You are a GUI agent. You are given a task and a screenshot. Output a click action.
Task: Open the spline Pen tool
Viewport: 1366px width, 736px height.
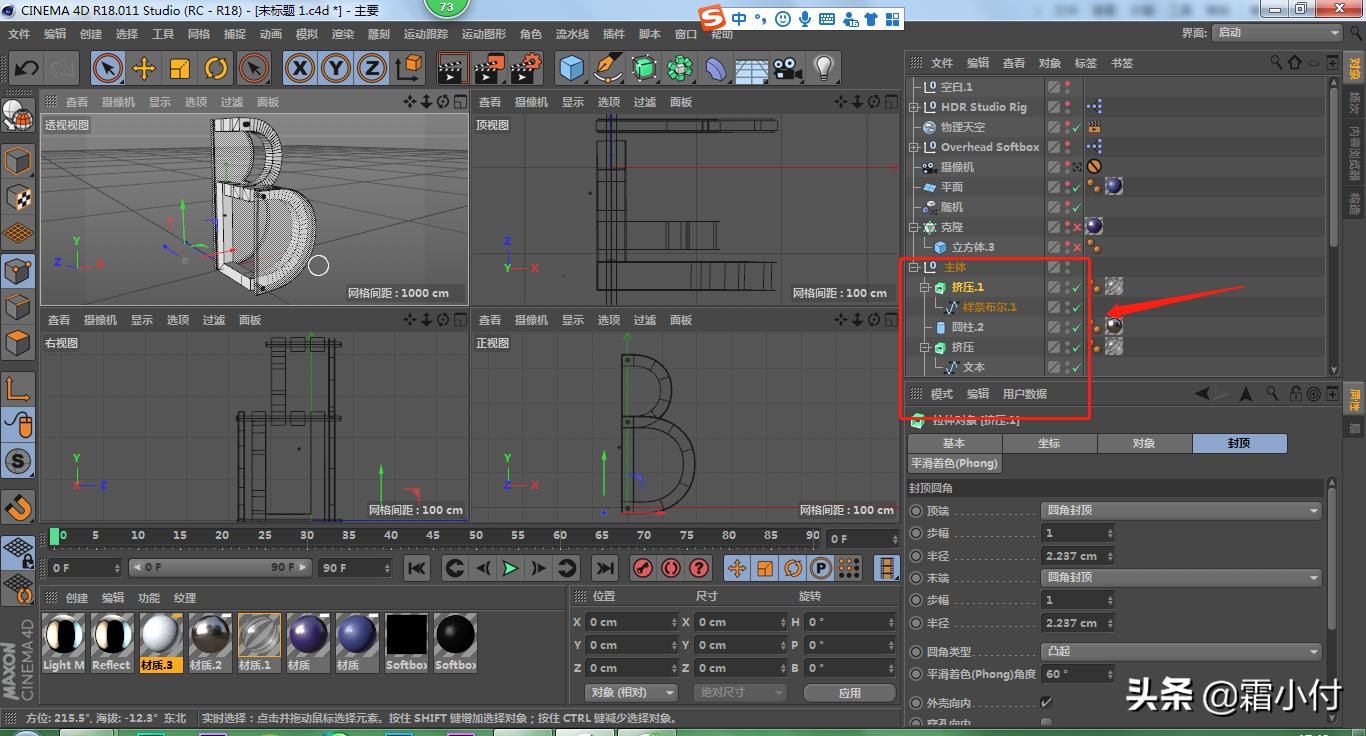607,68
